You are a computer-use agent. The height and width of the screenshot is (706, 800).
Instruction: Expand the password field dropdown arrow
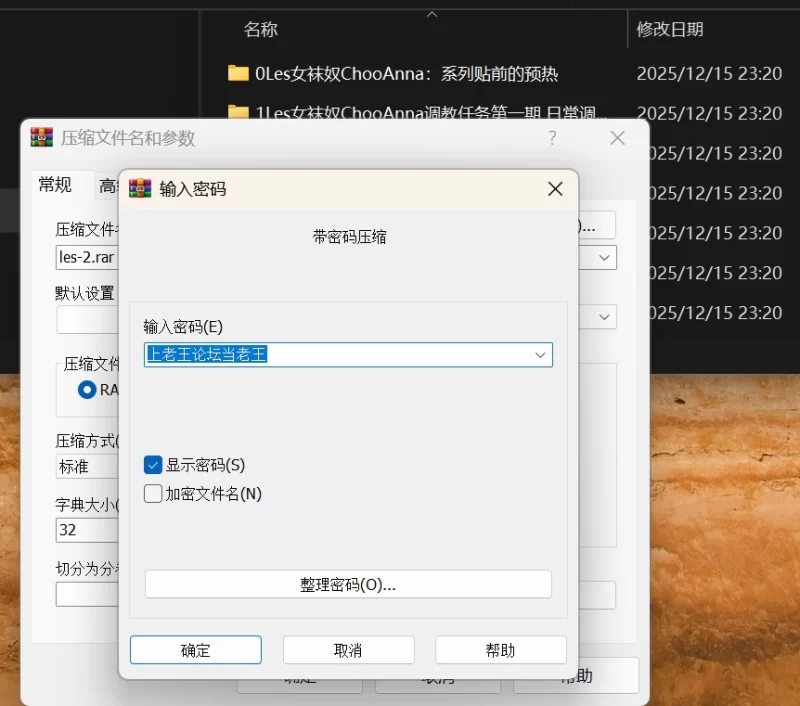540,355
